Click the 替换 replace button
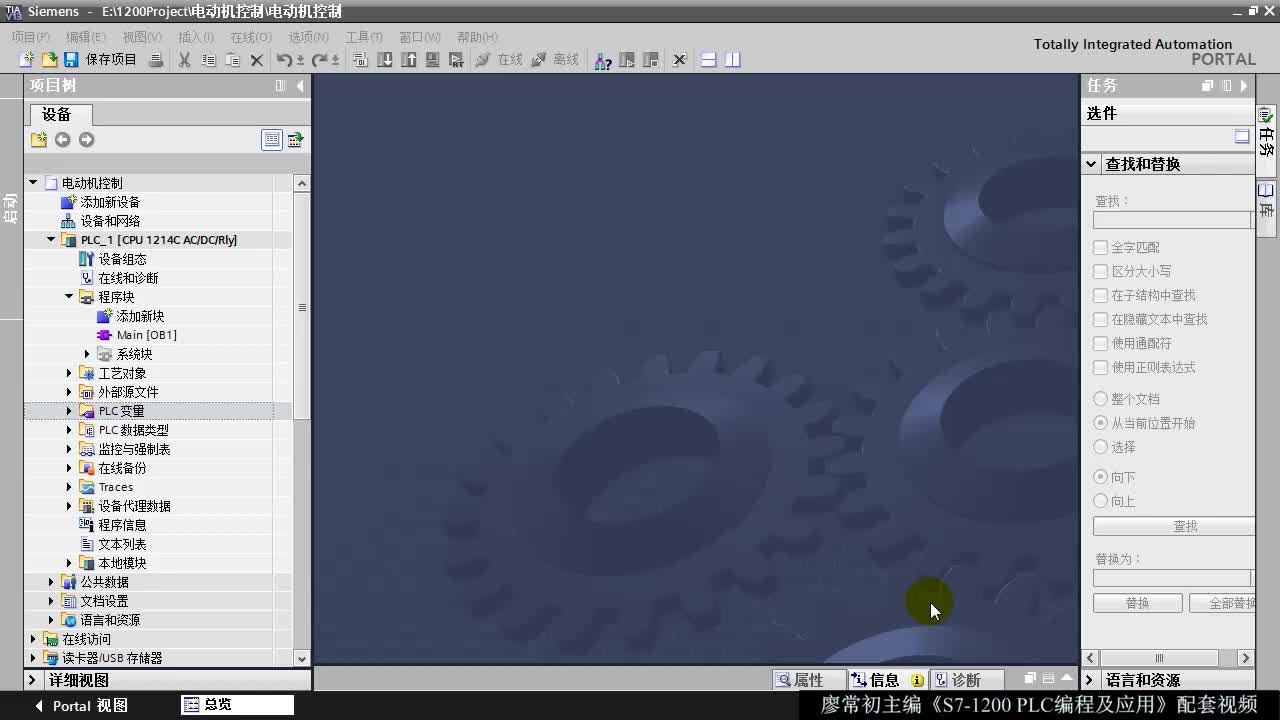1280x720 pixels. [x=1137, y=603]
